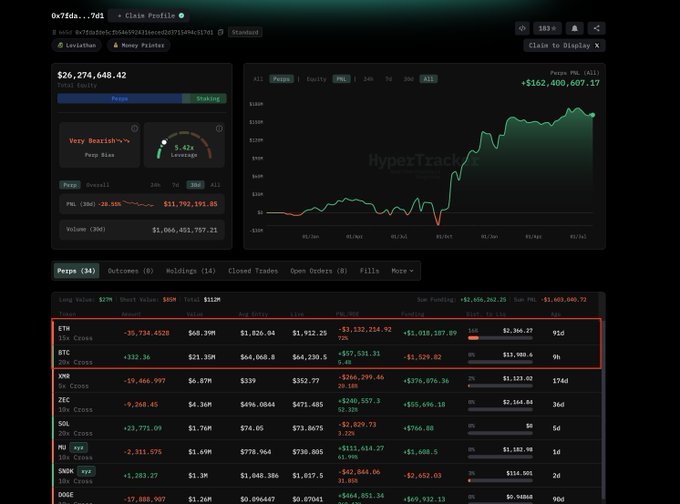The image size is (680, 504).
Task: Click the PNL (30d) sparkline row
Action: (142, 204)
